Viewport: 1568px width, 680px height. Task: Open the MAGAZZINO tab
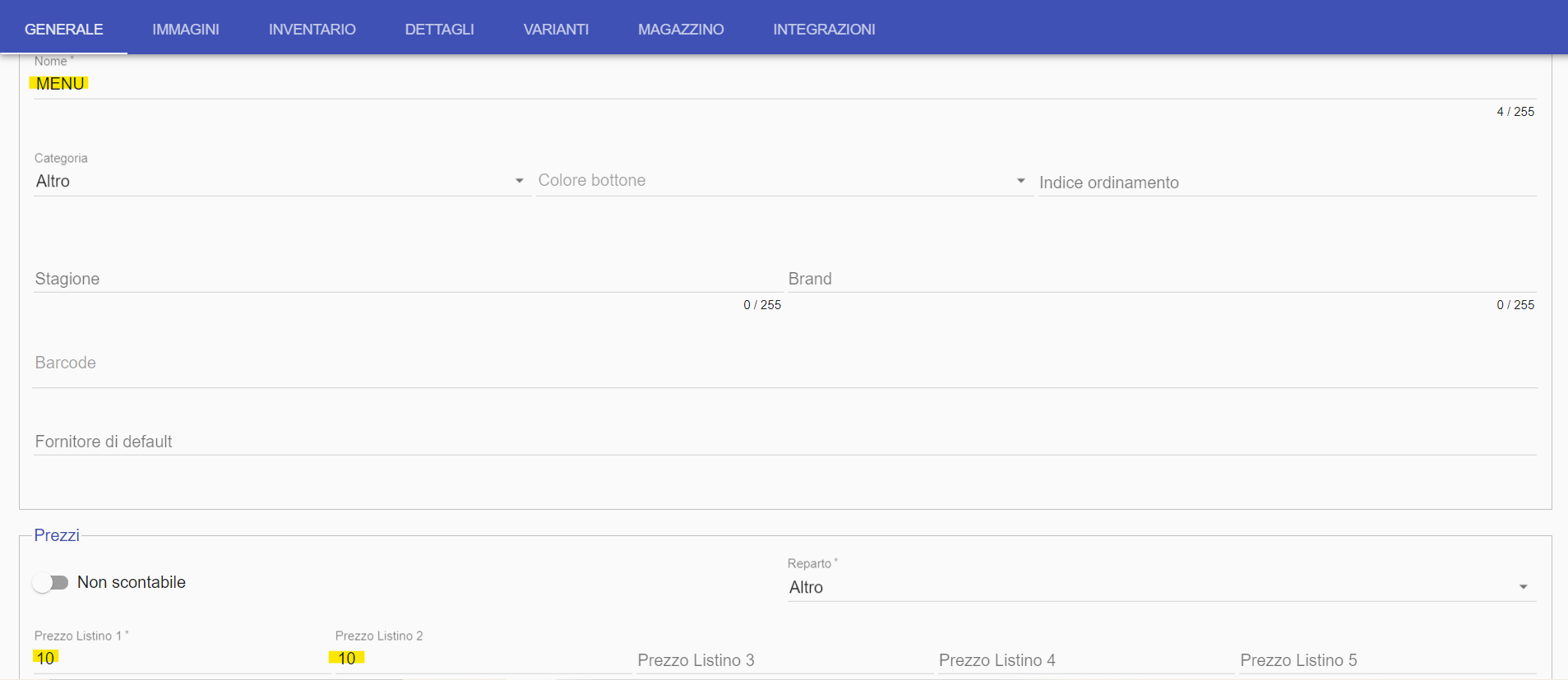pos(681,29)
